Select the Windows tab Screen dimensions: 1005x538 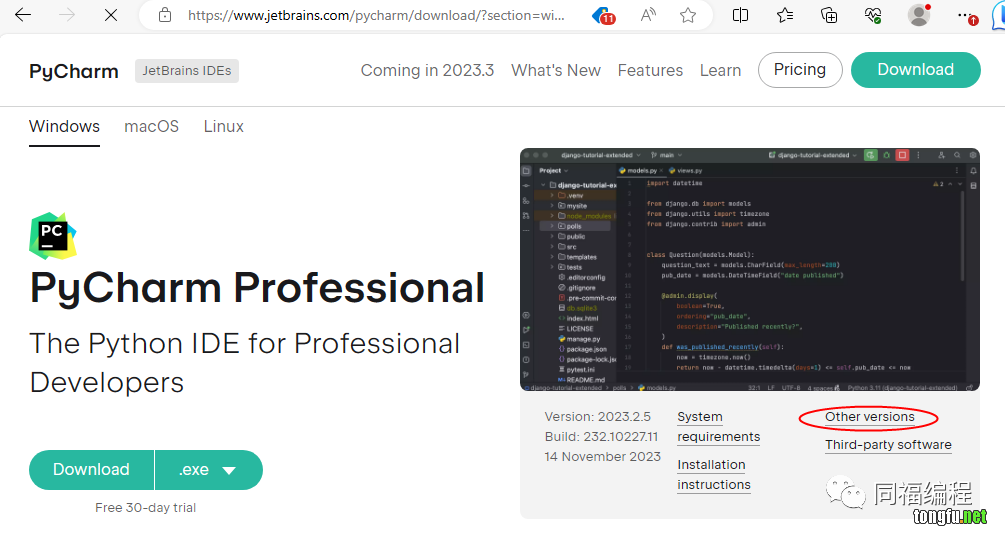pyautogui.click(x=64, y=126)
